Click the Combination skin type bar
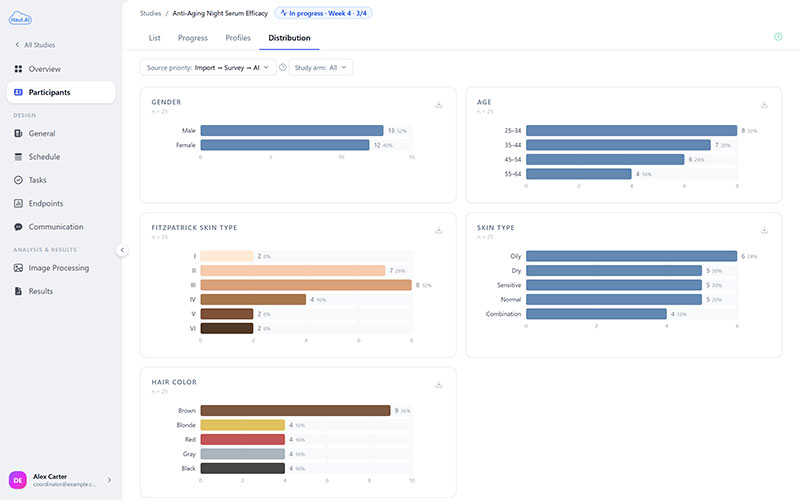The width and height of the screenshot is (800, 500). (x=596, y=314)
